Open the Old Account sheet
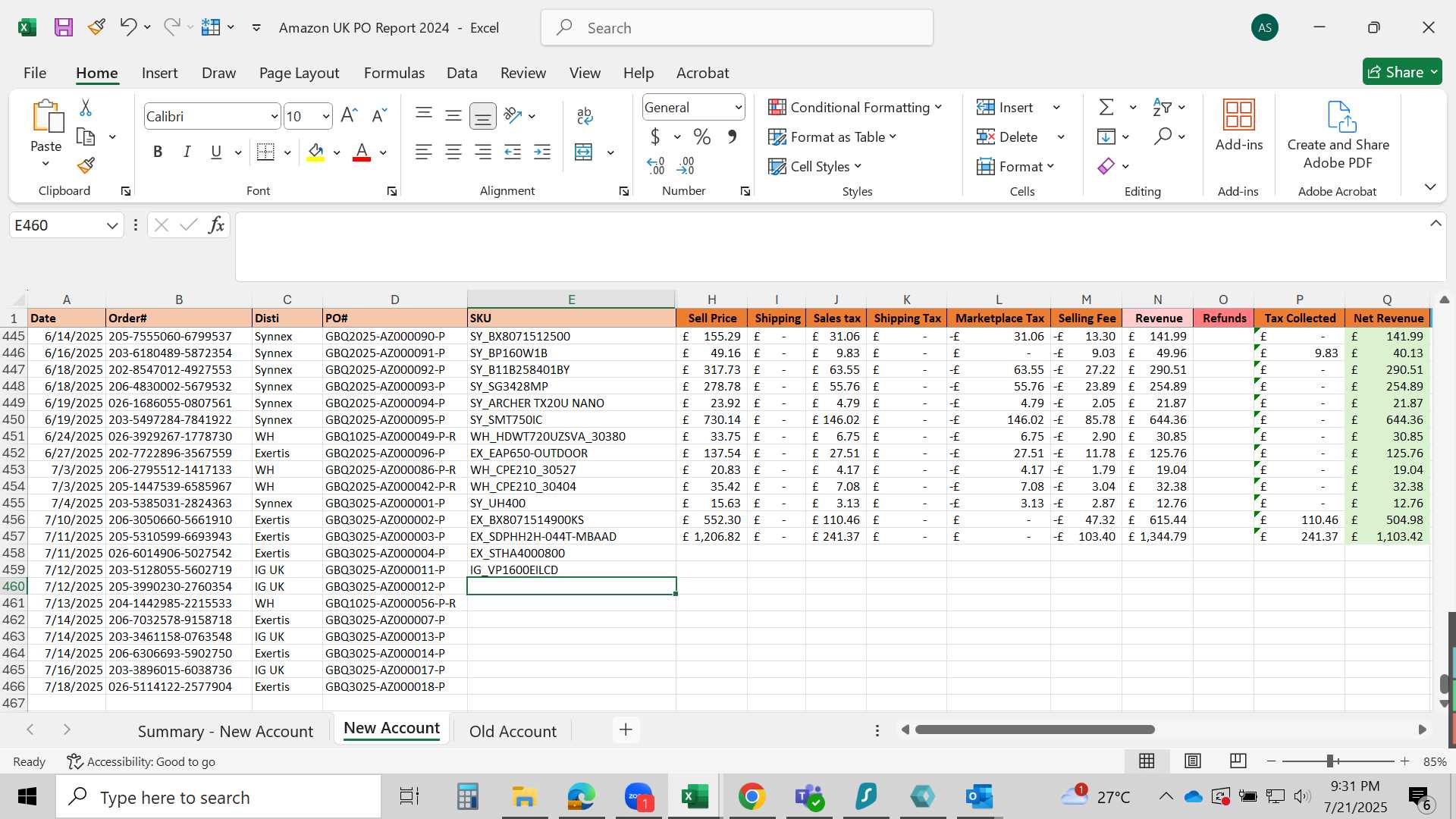This screenshot has width=1456, height=819. point(513,731)
